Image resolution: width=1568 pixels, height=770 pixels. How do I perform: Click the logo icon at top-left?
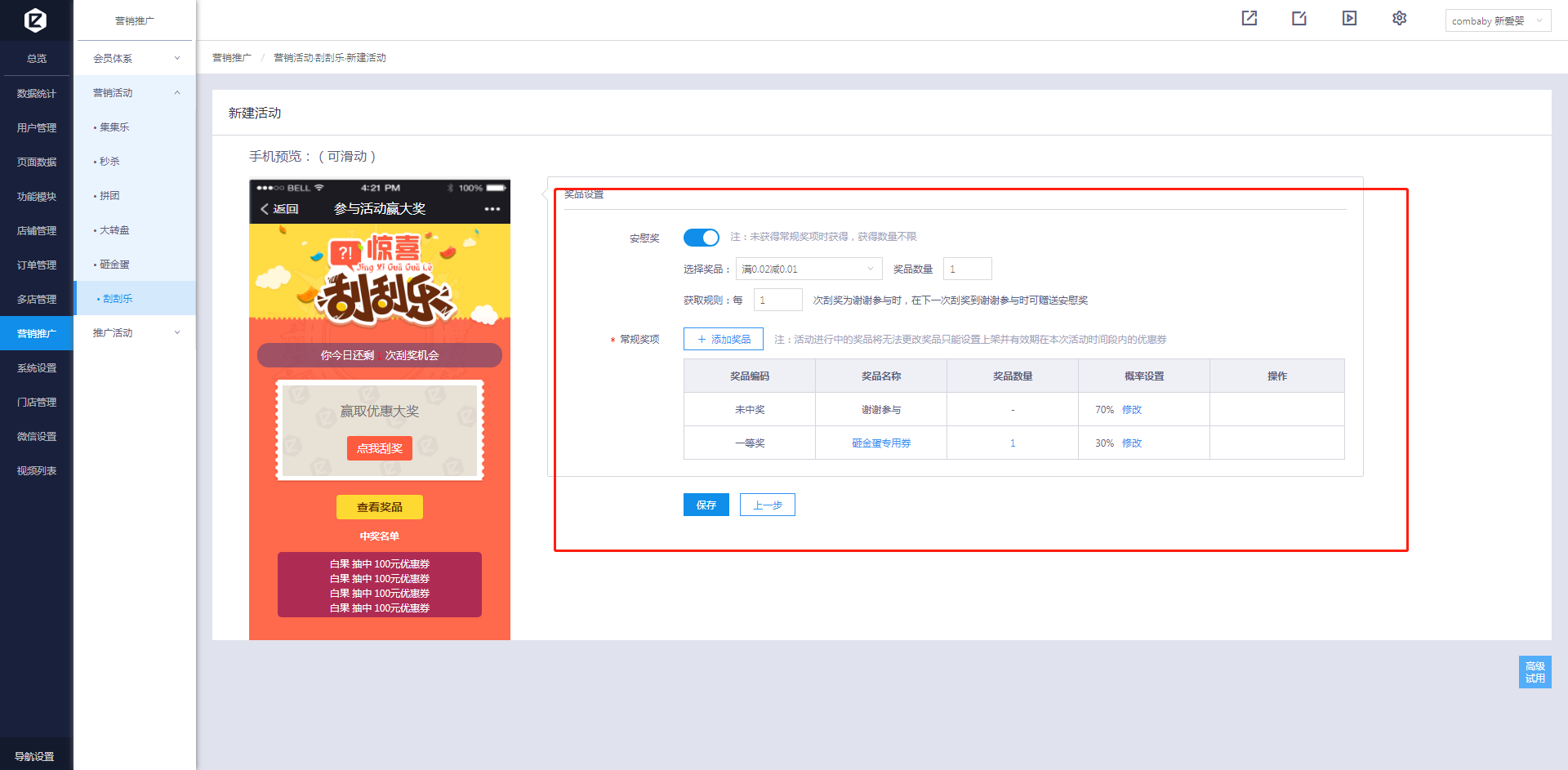(35, 20)
